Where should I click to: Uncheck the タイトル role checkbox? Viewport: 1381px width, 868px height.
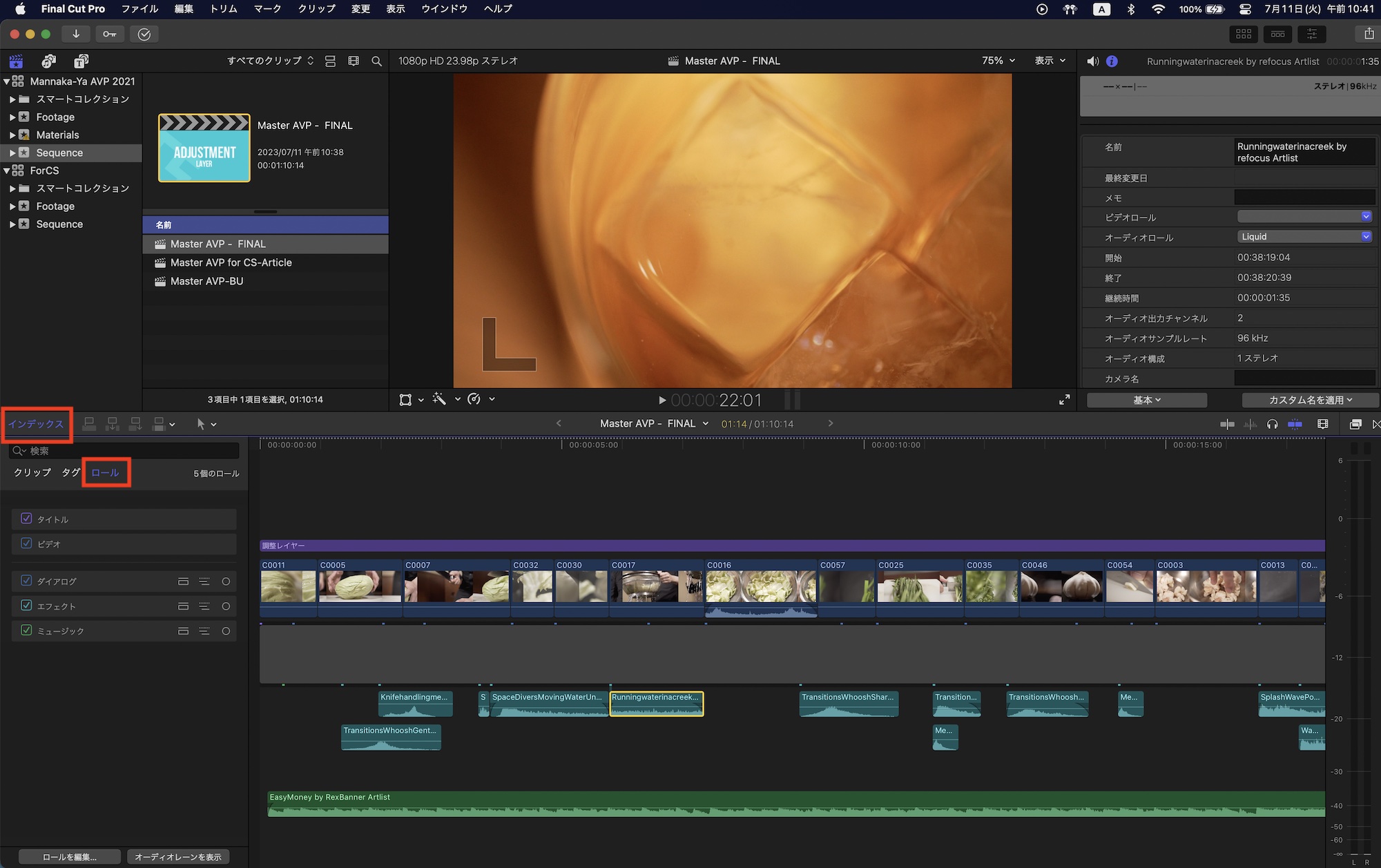click(26, 519)
